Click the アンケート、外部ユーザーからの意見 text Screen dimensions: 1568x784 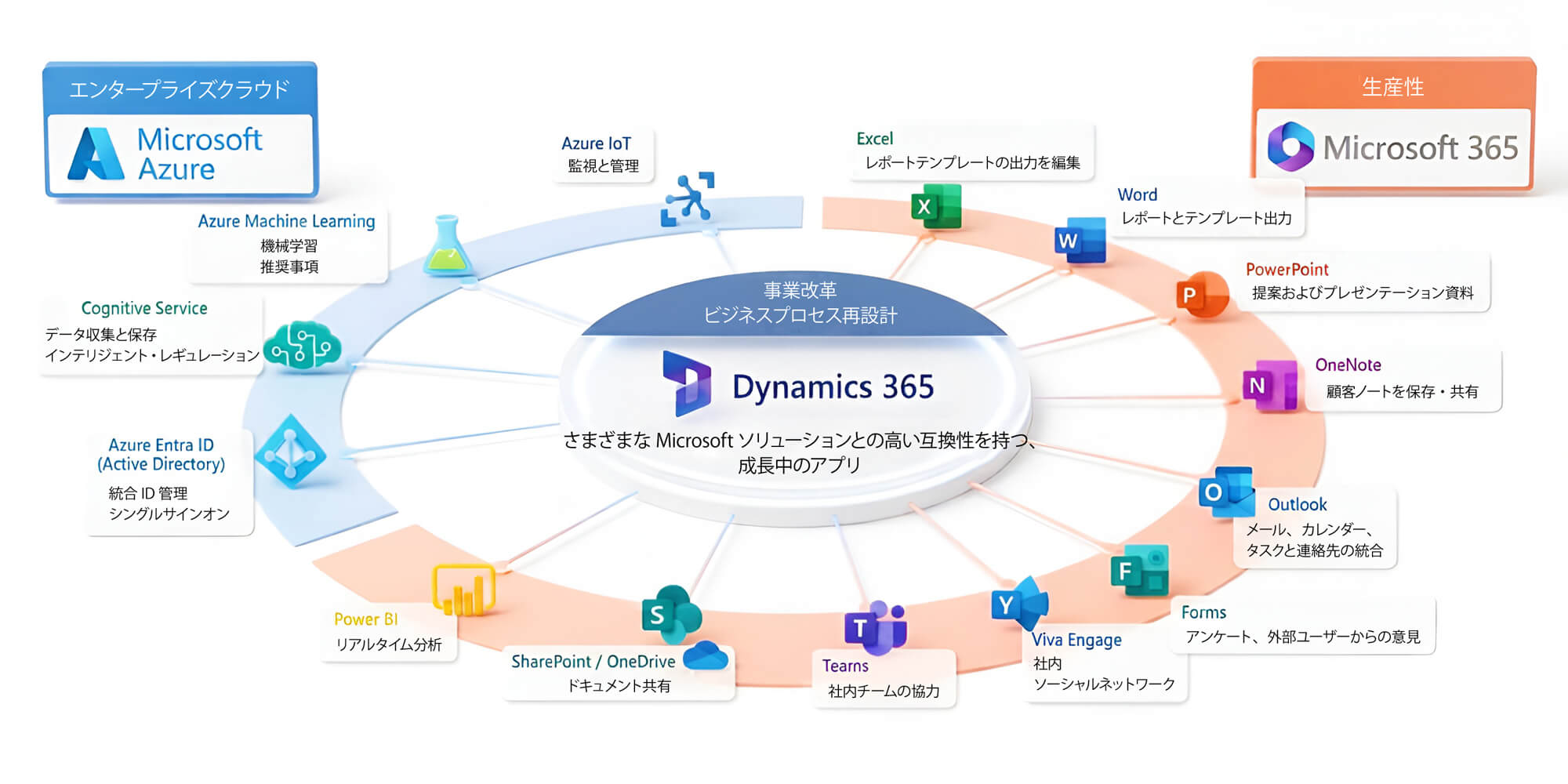[x=1302, y=637]
